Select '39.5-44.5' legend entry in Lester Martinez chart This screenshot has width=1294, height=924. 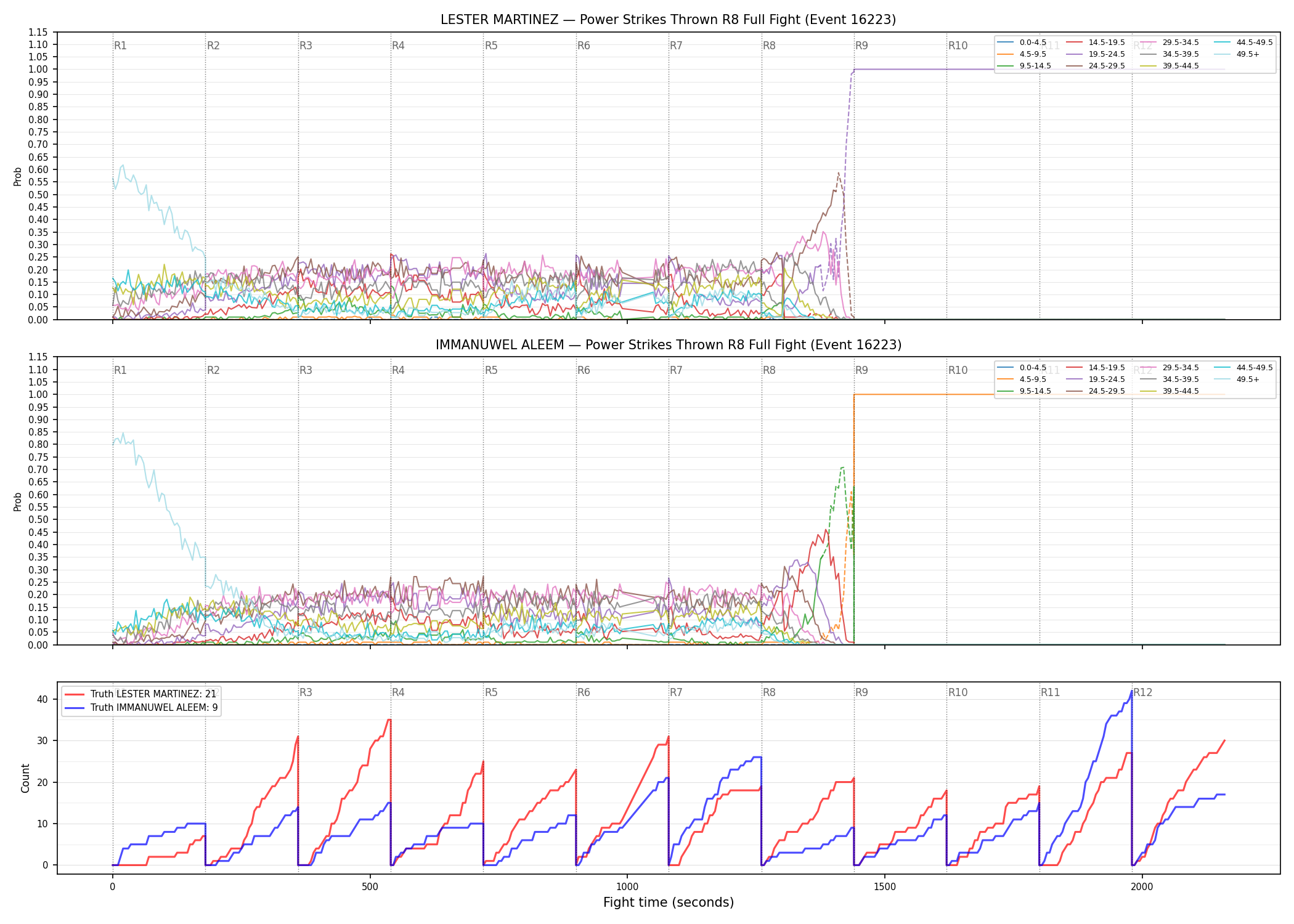coord(1170,66)
